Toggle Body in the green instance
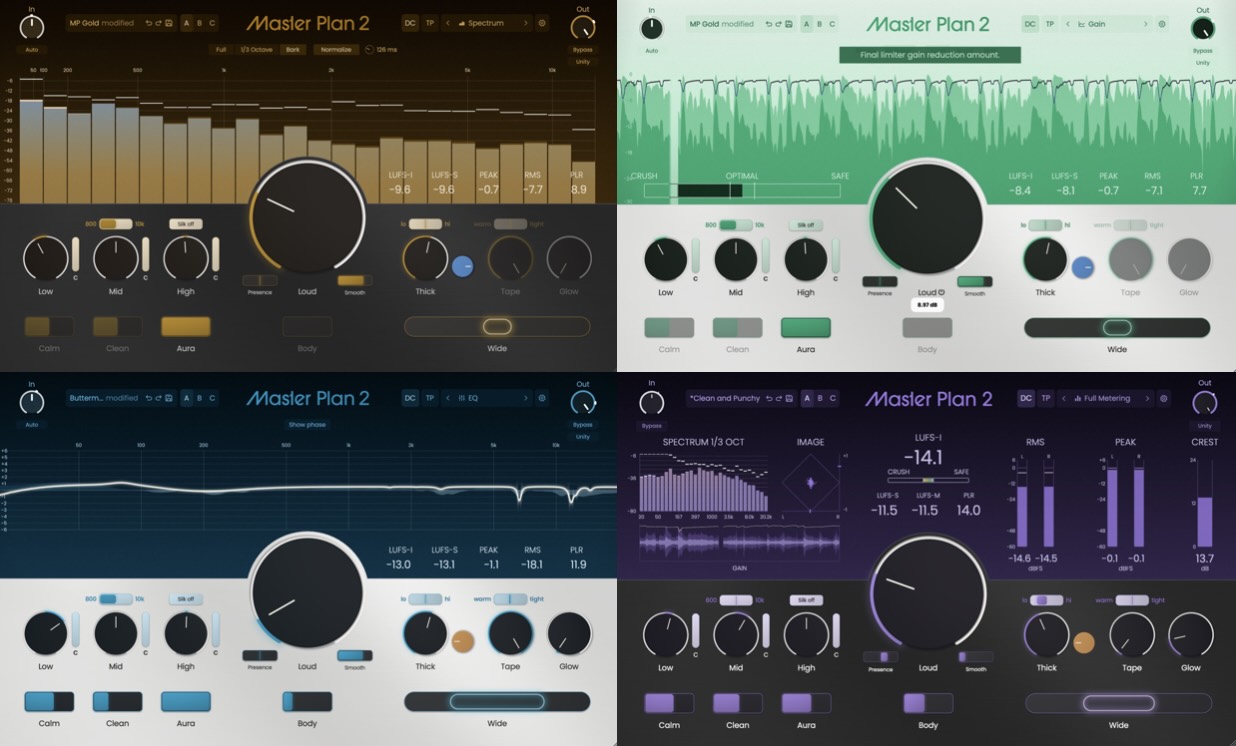Viewport: 1236px width, 746px height. pyautogui.click(x=927, y=327)
